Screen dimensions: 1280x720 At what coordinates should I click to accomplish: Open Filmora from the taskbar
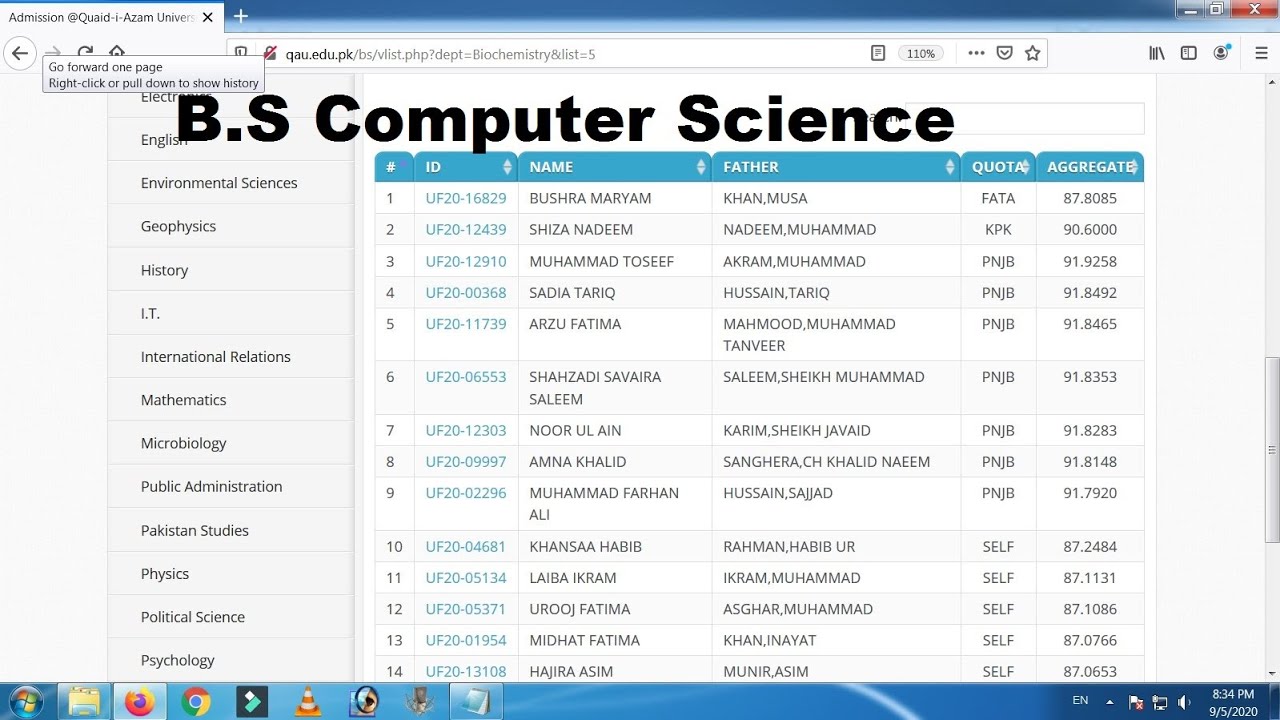click(x=250, y=702)
